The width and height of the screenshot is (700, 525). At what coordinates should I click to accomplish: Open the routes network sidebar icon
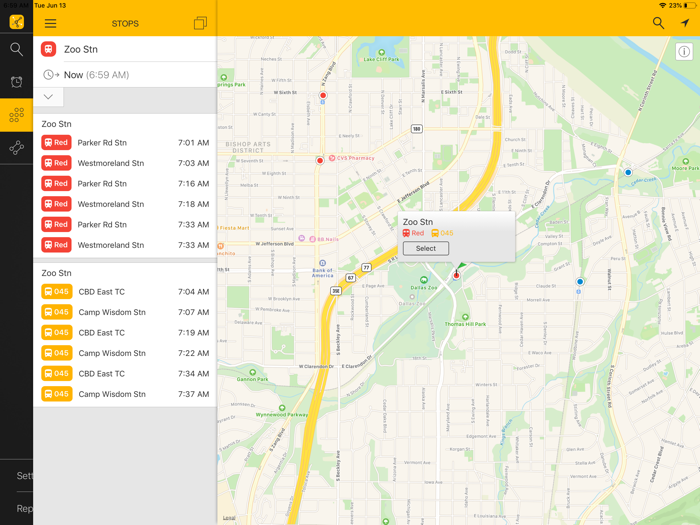(x=17, y=148)
